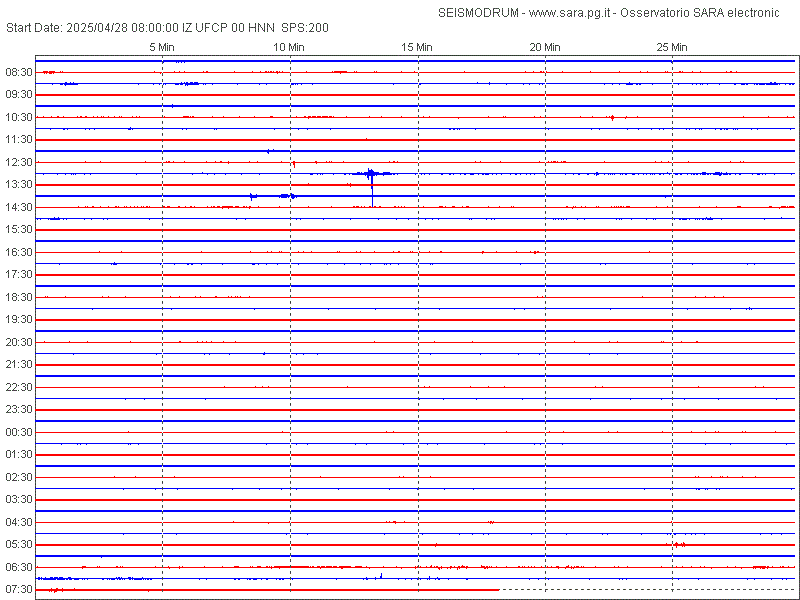Select the 23:30 row time label

(19, 410)
